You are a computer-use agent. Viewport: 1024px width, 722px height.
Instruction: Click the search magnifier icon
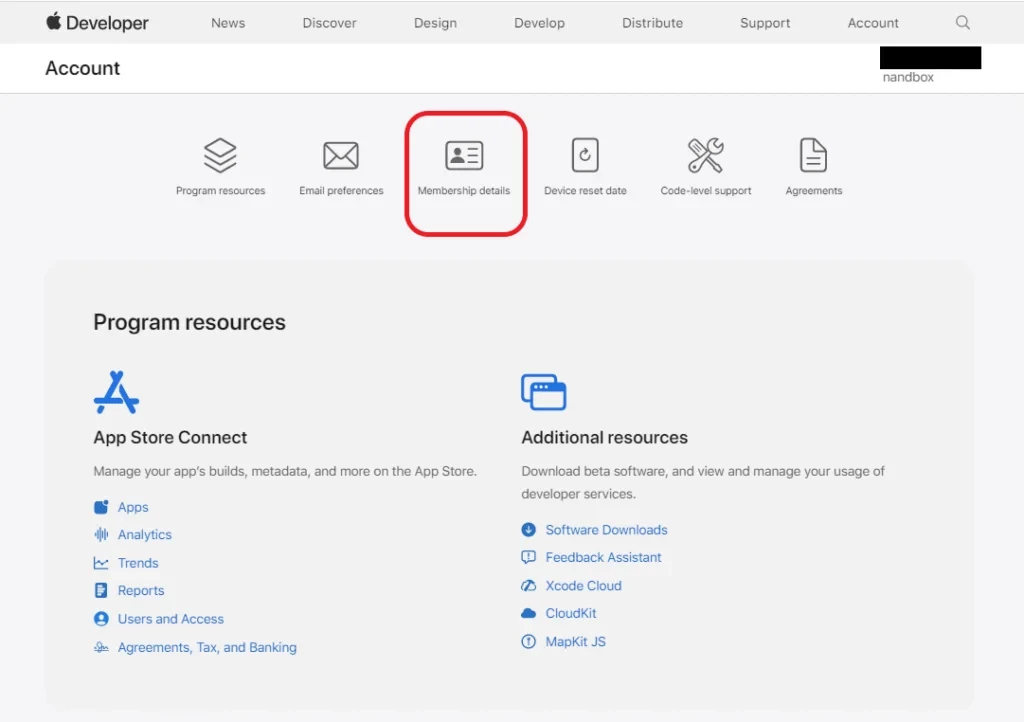[x=962, y=22]
